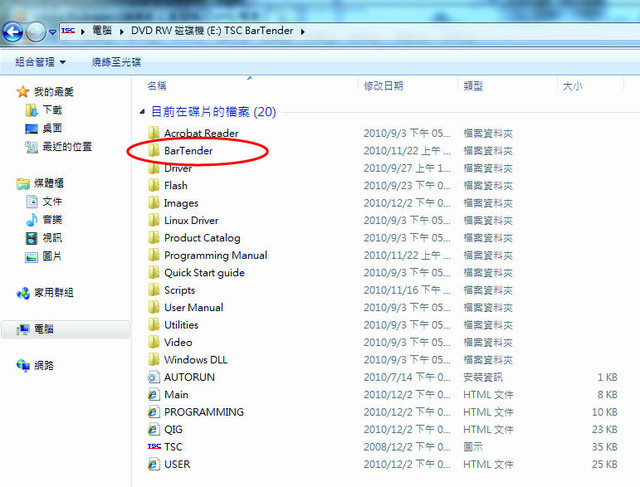Select the USER HTML file icon
Screen dimensions: 640x487
[154, 464]
